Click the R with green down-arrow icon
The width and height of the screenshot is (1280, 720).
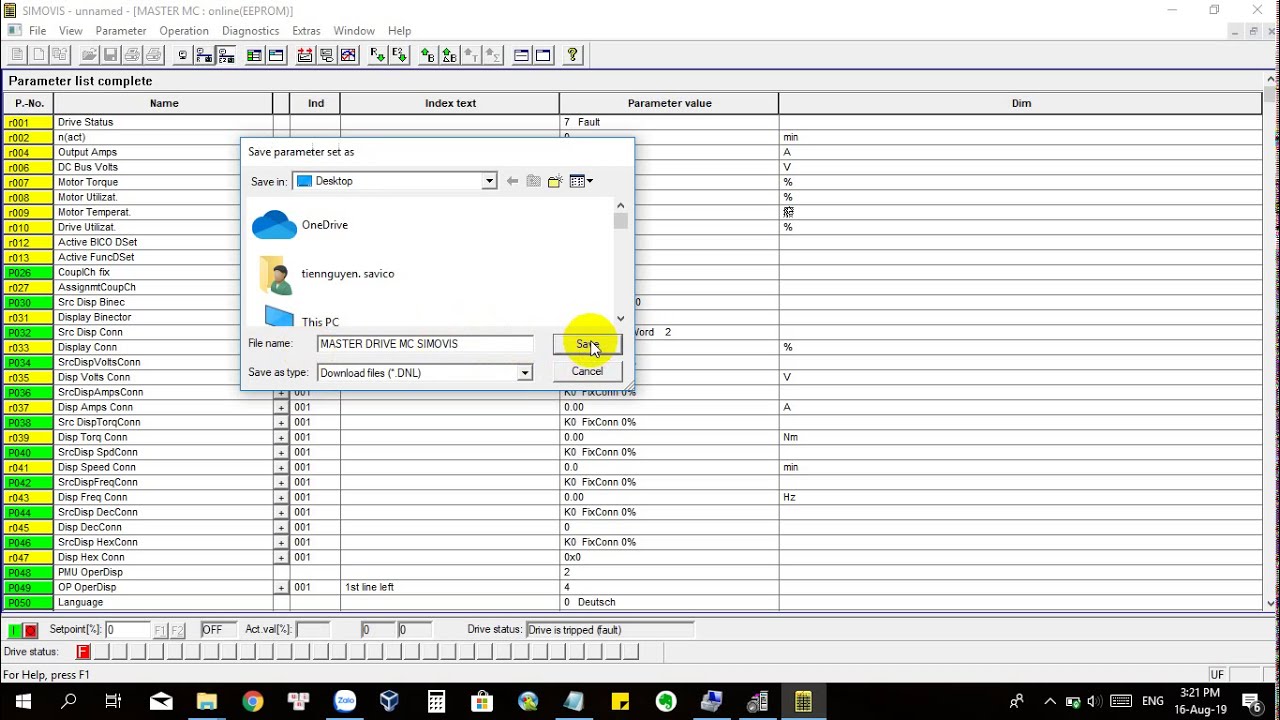377,55
